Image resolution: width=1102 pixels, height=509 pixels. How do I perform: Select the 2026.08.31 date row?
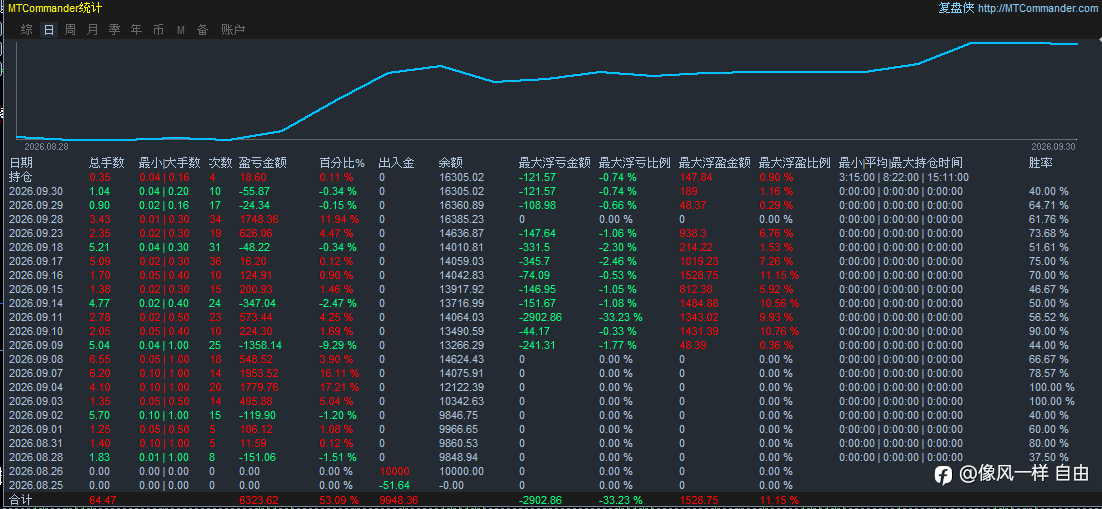pos(36,443)
